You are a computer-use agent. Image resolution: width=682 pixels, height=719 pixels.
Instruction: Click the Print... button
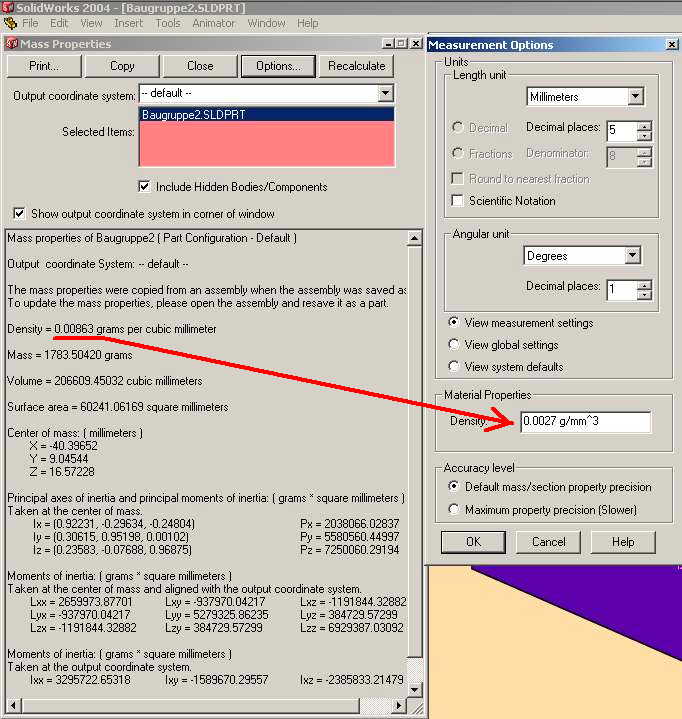point(44,66)
